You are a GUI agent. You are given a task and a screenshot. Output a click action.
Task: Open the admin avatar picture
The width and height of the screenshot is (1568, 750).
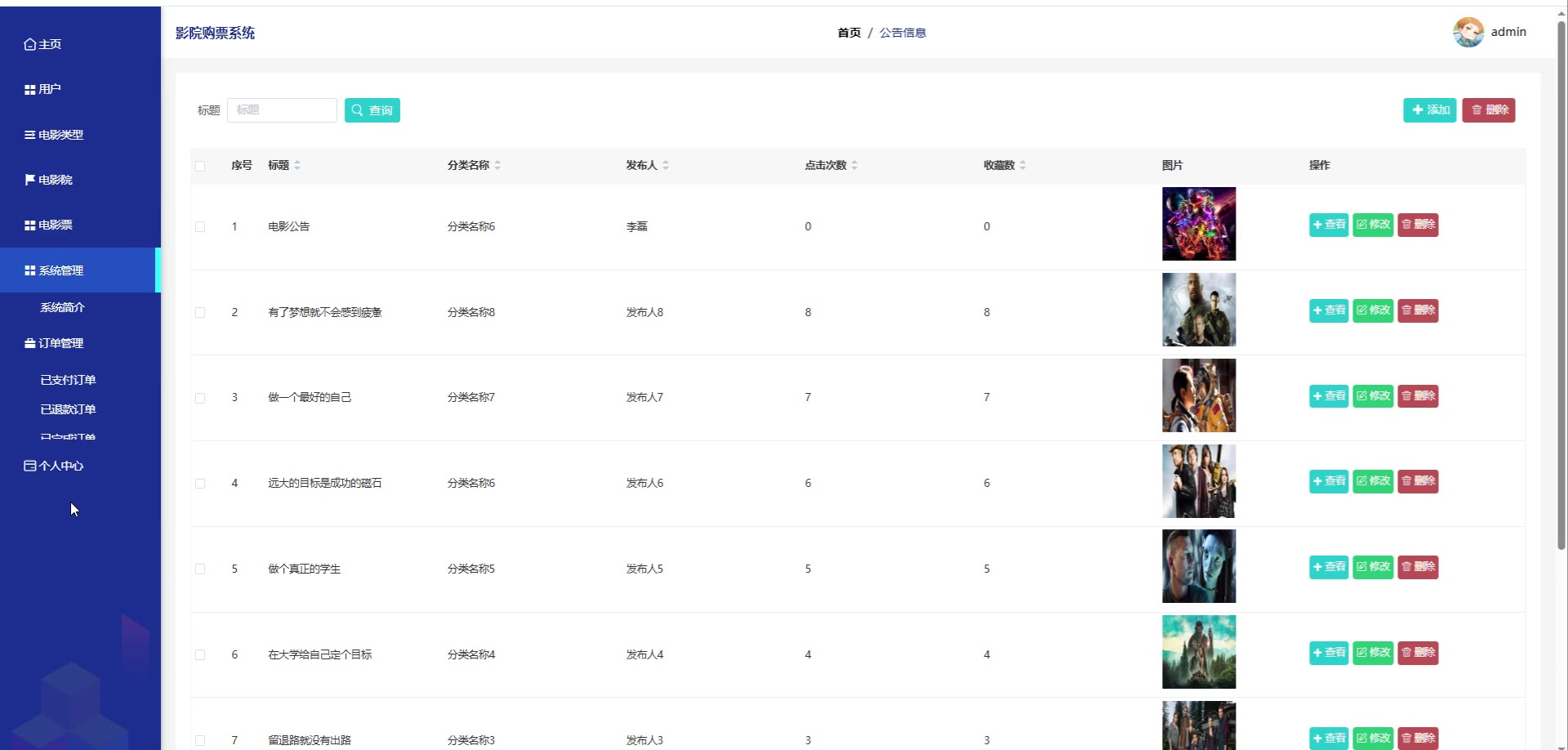[1468, 32]
